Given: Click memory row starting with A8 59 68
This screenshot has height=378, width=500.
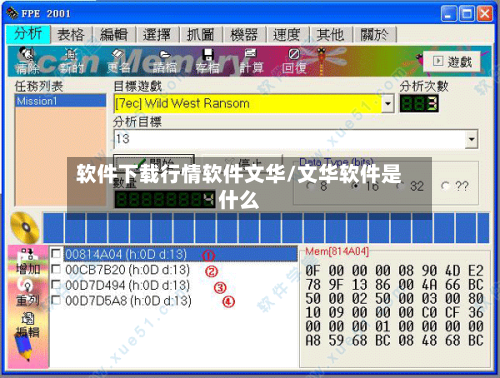Looking at the screenshot, I should pyautogui.click(x=394, y=340).
